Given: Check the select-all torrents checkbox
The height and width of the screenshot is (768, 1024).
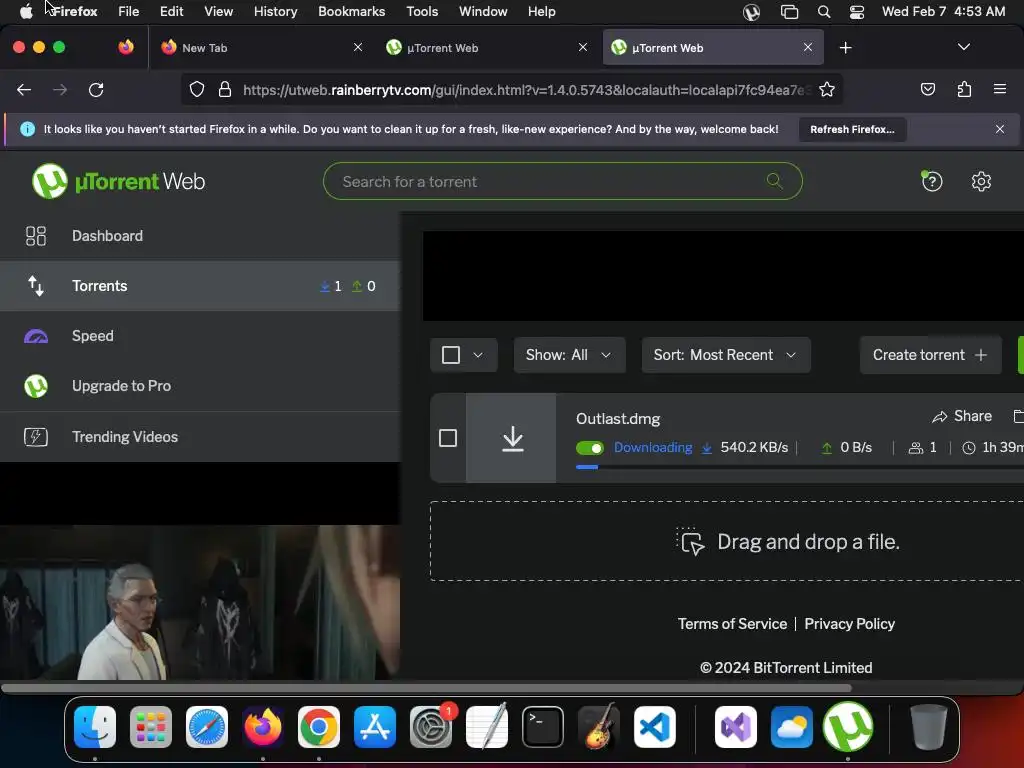Looking at the screenshot, I should coord(451,355).
